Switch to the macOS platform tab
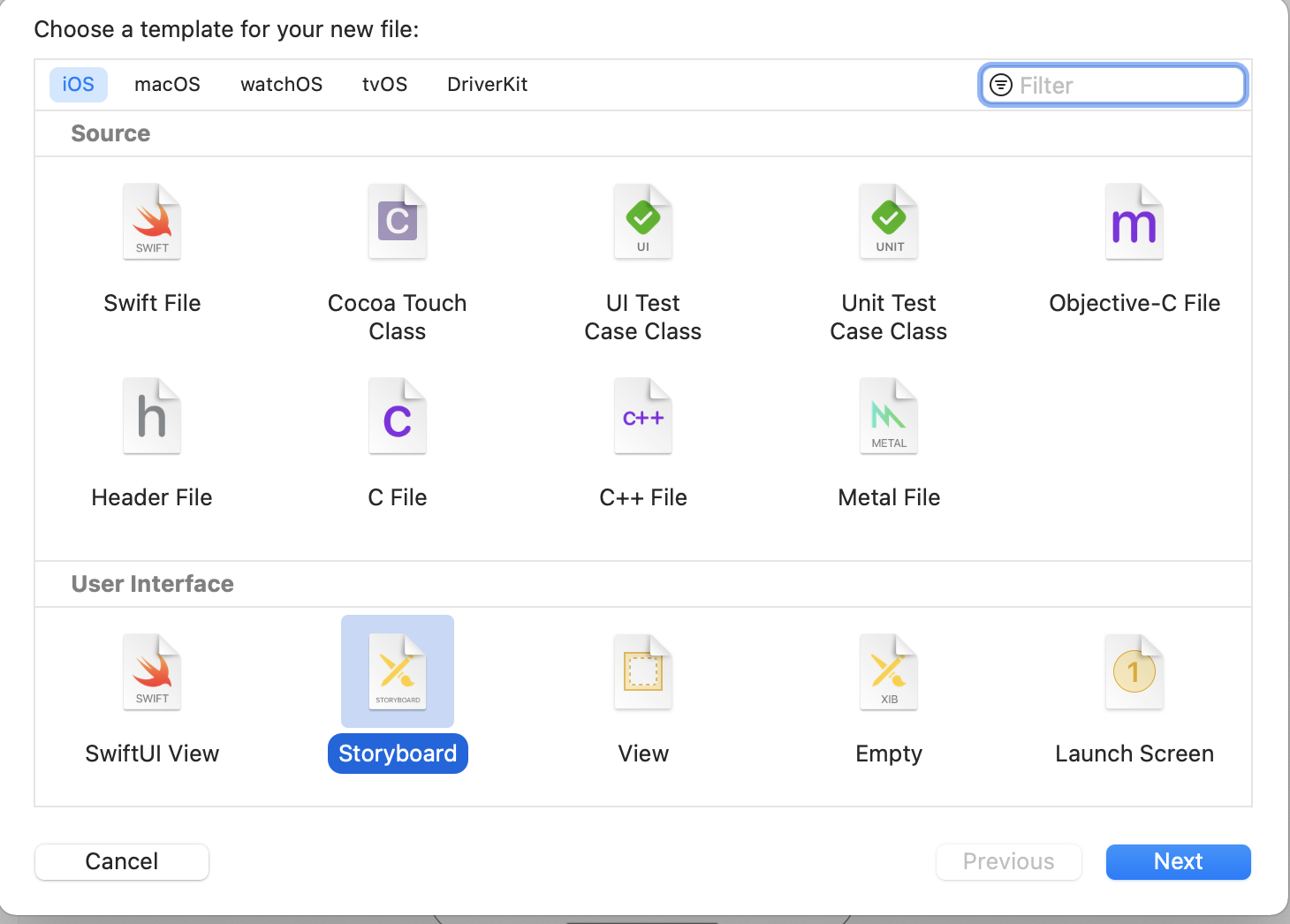This screenshot has height=924, width=1290. click(167, 85)
